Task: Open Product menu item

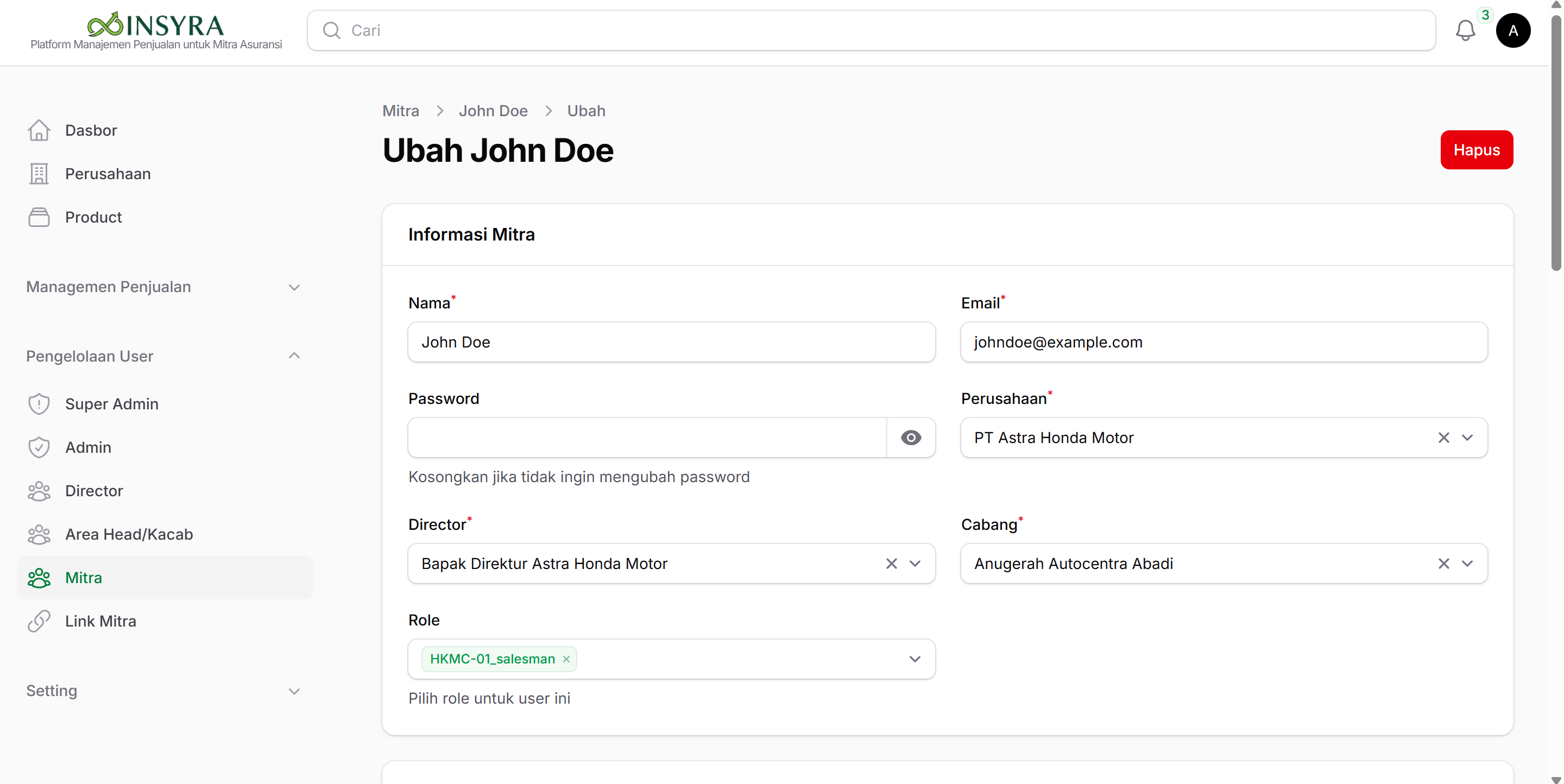Action: 165,217
